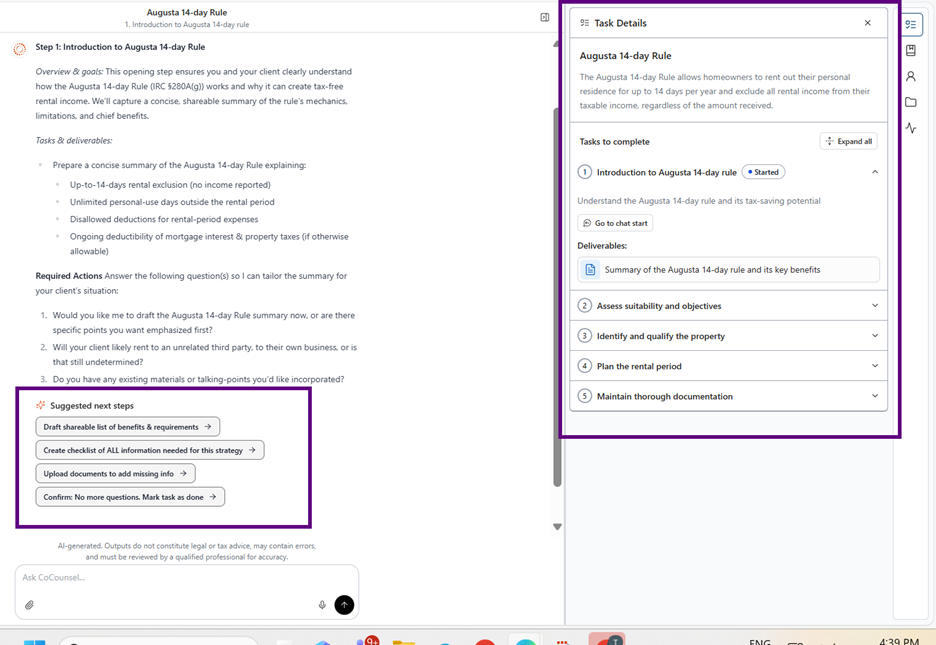
Task: Click the Step 1: Introduction heading text
Action: click(120, 47)
